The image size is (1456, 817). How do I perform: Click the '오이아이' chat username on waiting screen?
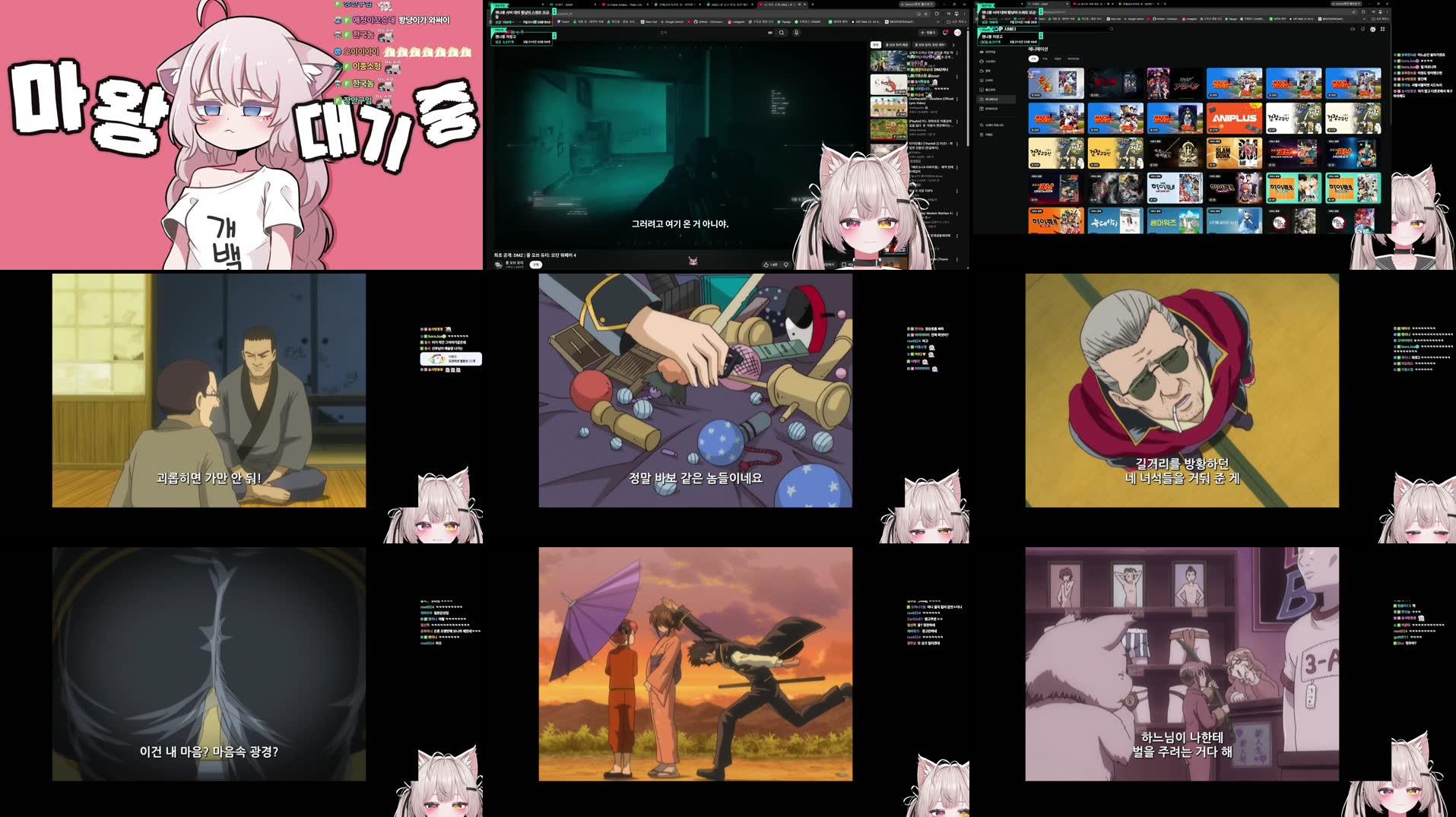pos(360,52)
